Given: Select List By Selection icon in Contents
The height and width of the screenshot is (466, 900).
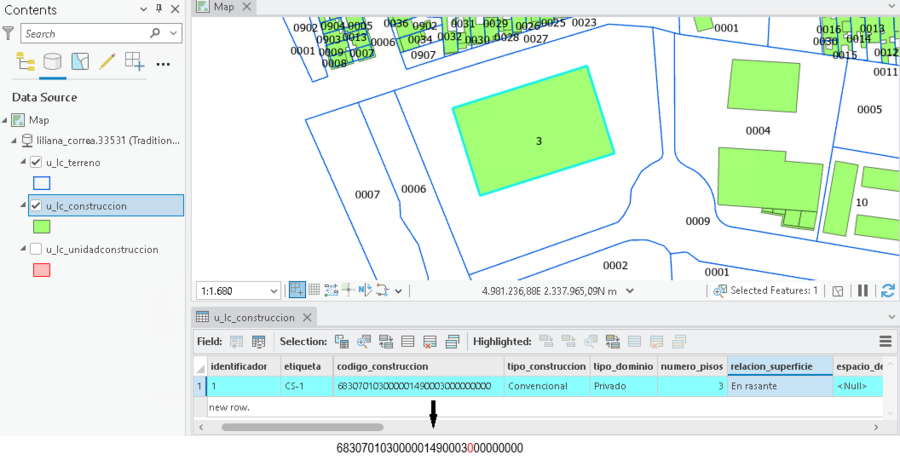Looking at the screenshot, I should (80, 61).
